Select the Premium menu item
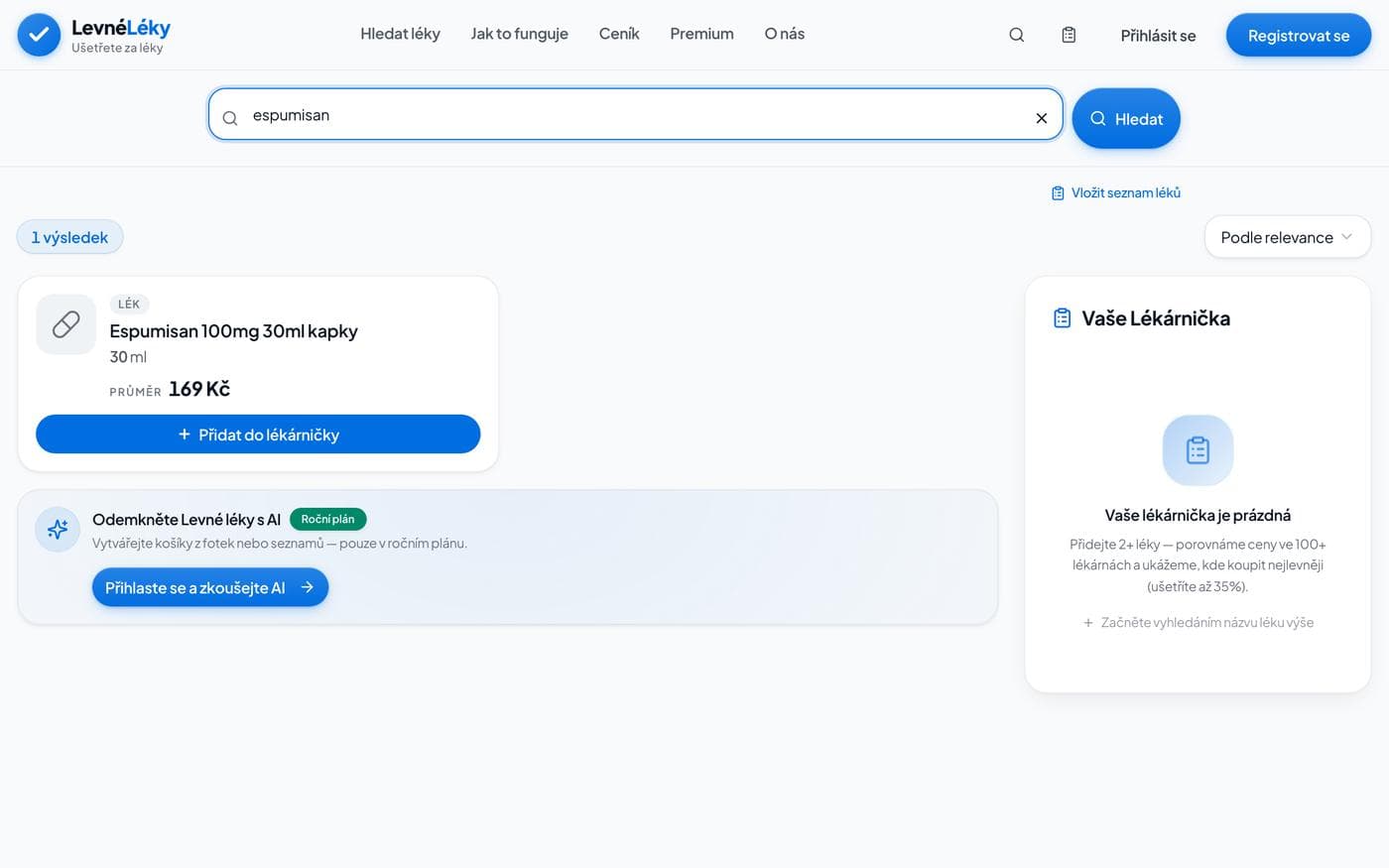 point(701,34)
